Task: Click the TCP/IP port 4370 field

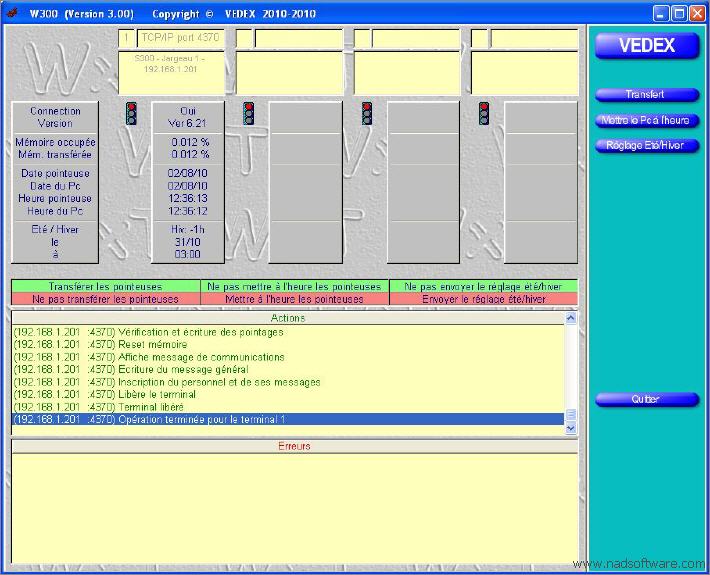Action: coord(180,38)
